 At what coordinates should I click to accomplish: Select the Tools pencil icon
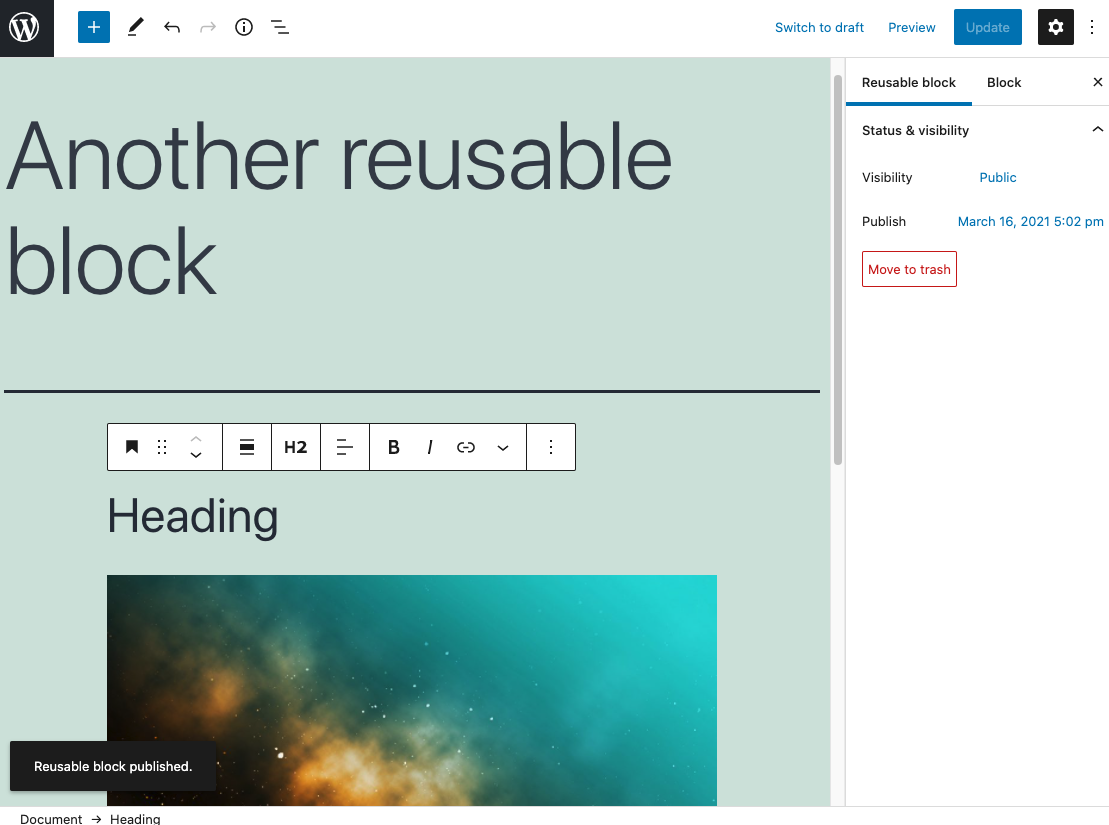tap(135, 27)
